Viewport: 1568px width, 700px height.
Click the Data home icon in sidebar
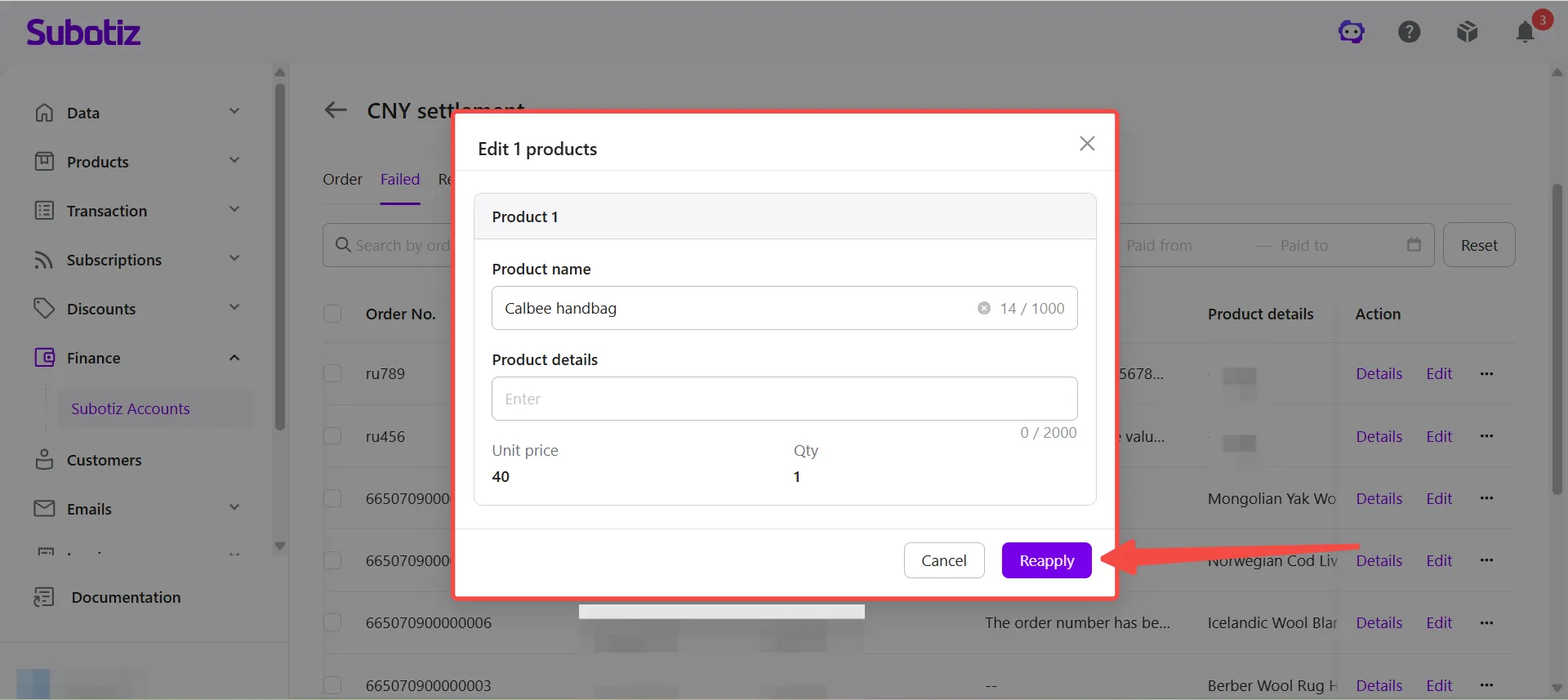point(44,113)
